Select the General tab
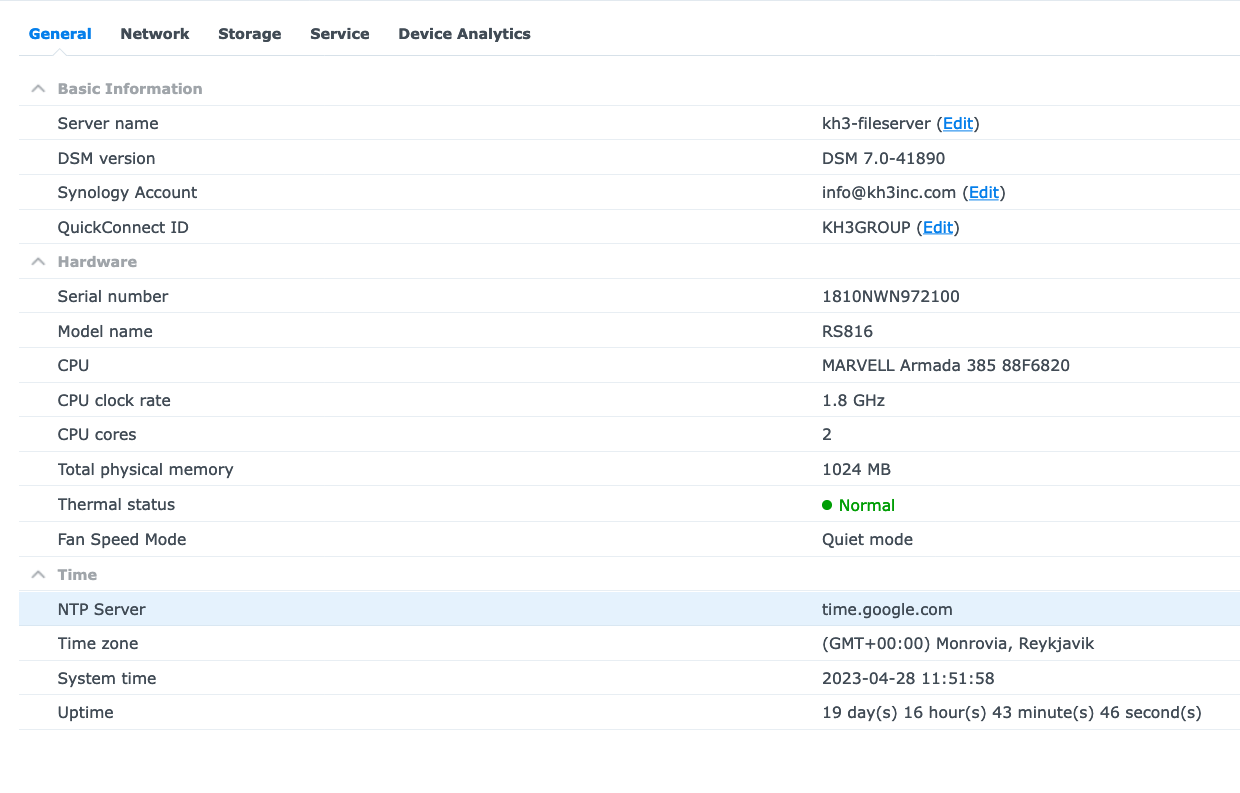The width and height of the screenshot is (1240, 793). pos(60,34)
